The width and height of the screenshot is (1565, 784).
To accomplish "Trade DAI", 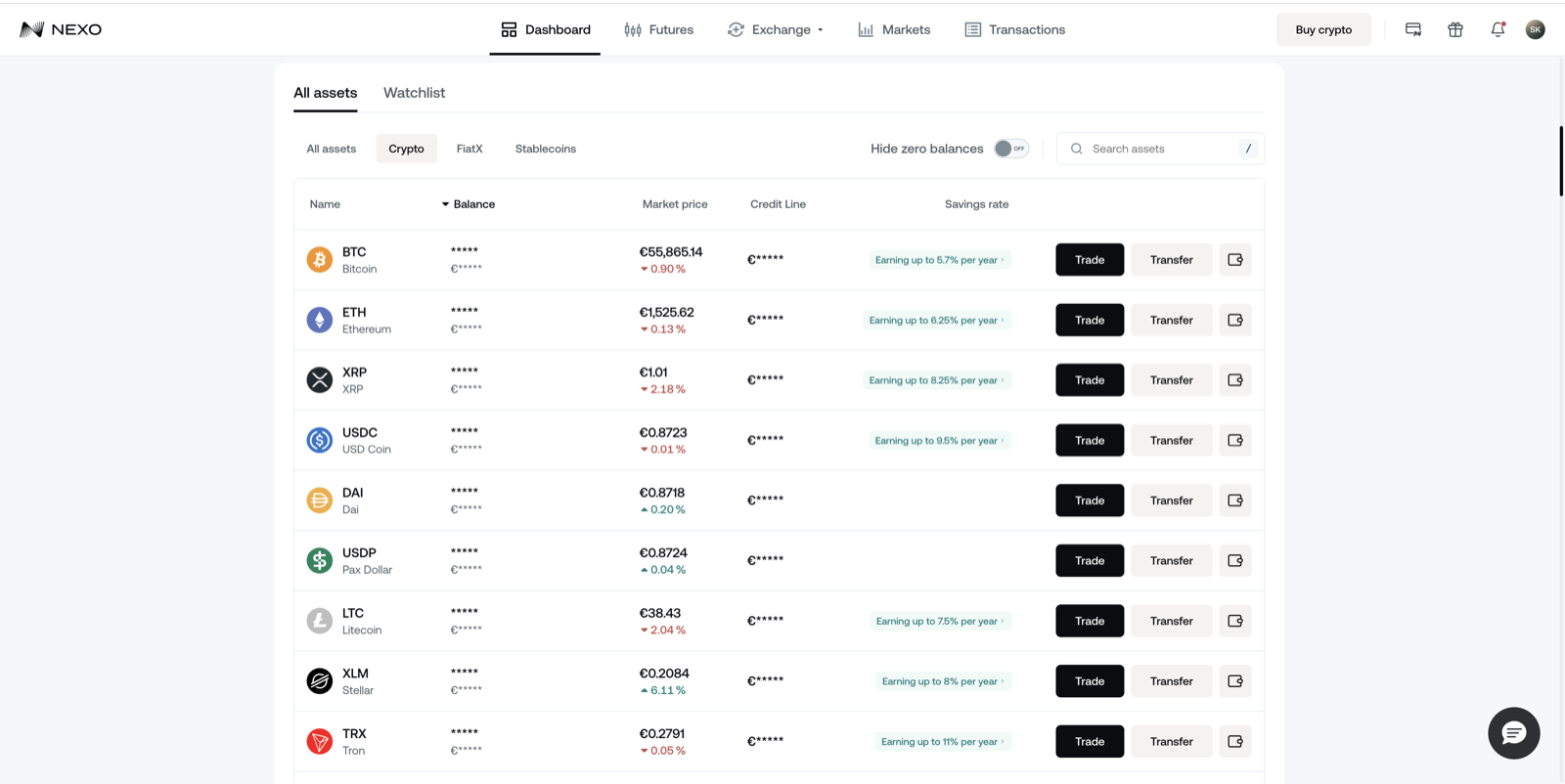I will (x=1090, y=501).
